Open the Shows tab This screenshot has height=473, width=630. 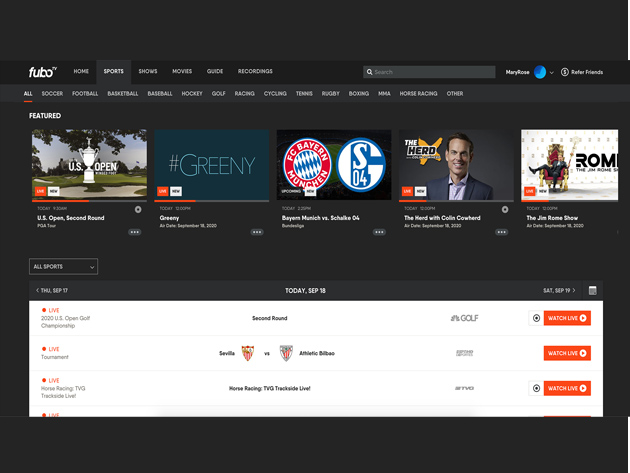point(148,71)
